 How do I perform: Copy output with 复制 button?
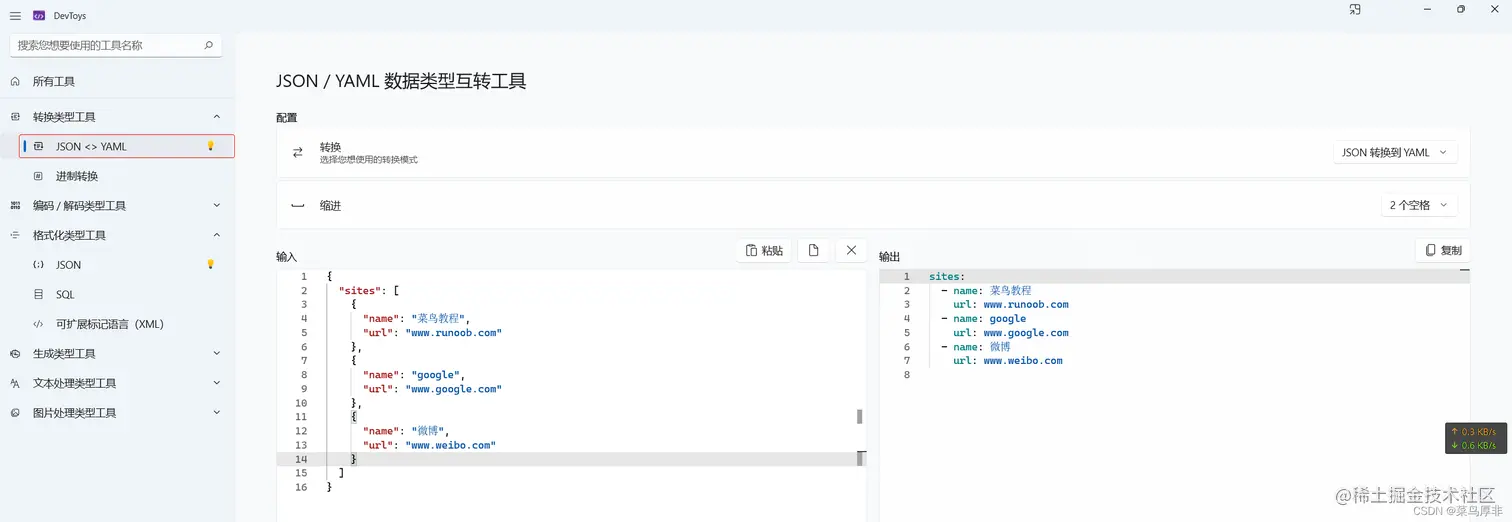1443,250
